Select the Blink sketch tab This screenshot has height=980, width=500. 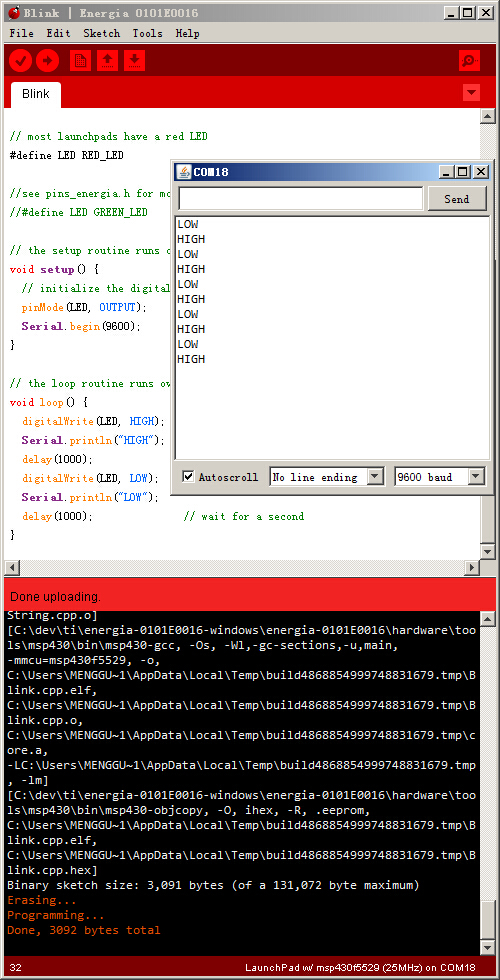[36, 94]
